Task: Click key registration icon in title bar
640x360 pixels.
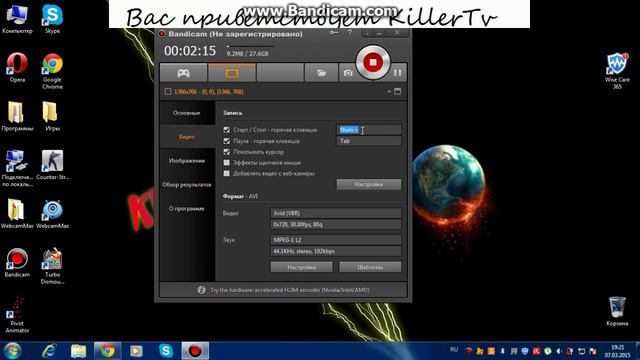Action: click(334, 33)
